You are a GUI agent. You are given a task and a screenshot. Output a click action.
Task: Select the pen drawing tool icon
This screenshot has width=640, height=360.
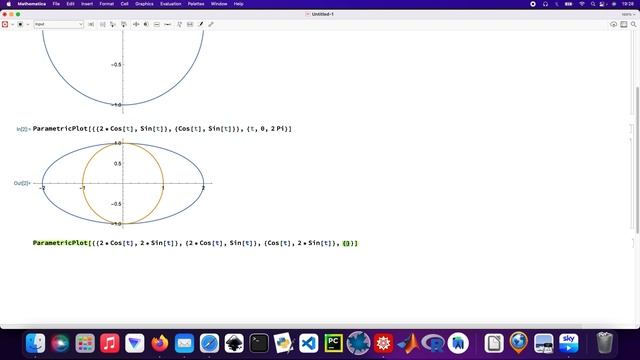point(201,24)
